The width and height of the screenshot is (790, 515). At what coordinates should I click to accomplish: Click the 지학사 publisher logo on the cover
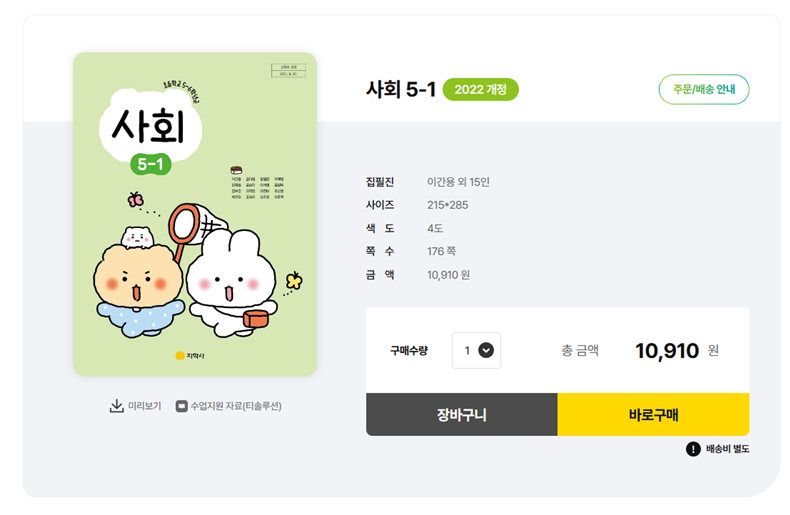pyautogui.click(x=190, y=356)
